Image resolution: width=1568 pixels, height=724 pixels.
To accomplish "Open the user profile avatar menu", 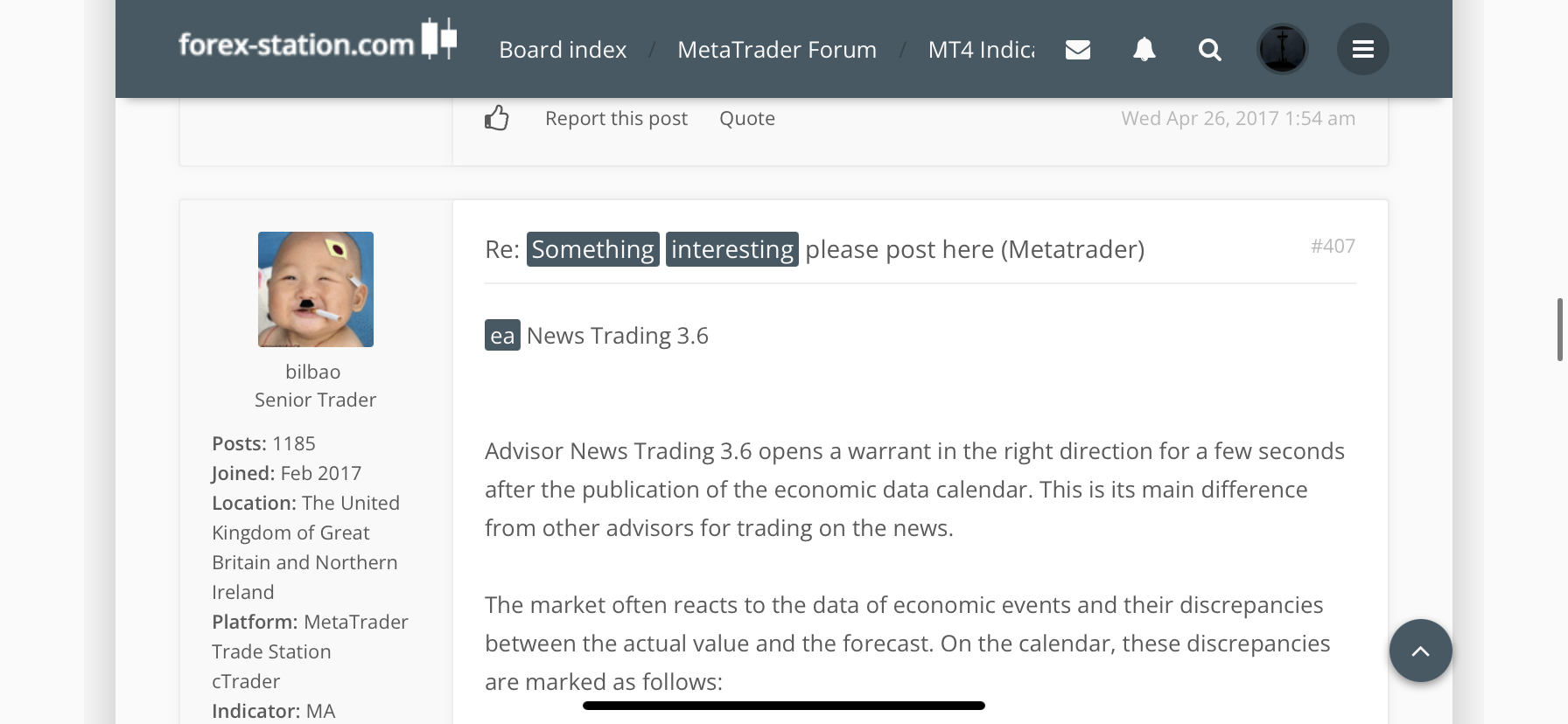I will click(x=1283, y=49).
